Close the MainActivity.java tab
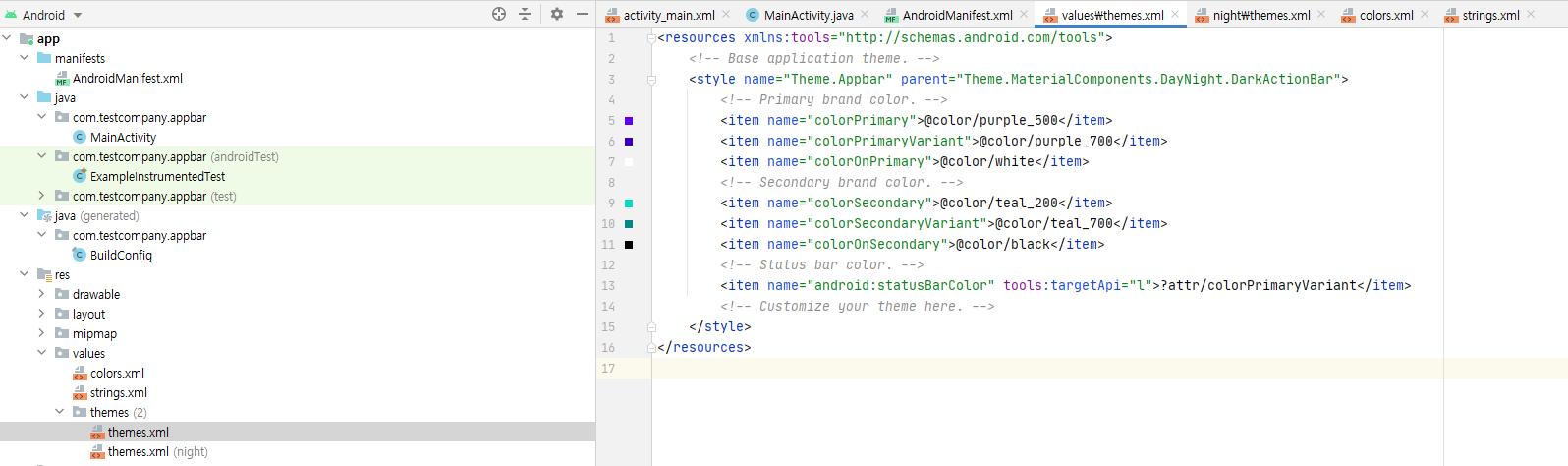Image resolution: width=1568 pixels, height=466 pixels. 865,14
